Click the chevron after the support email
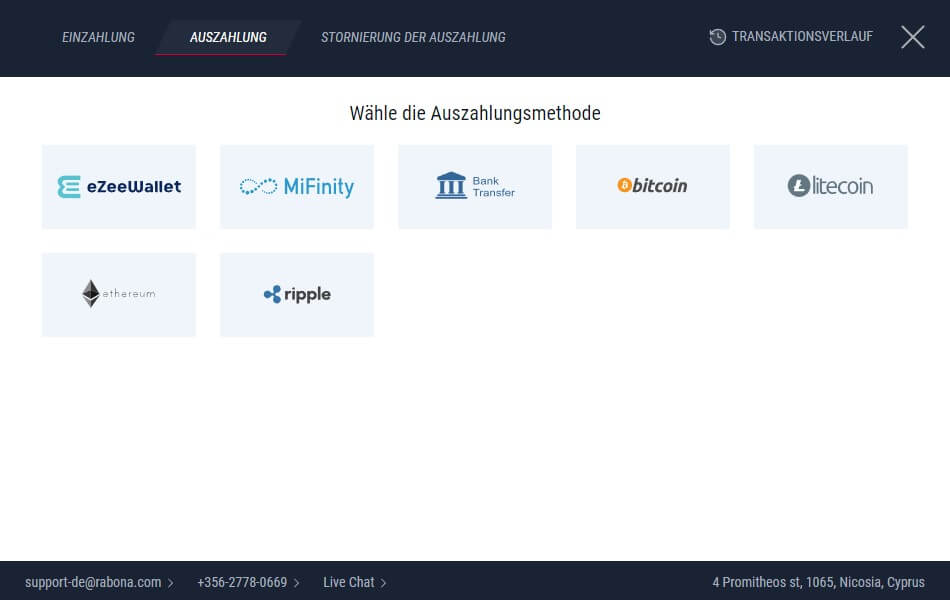950x600 pixels. point(171,583)
